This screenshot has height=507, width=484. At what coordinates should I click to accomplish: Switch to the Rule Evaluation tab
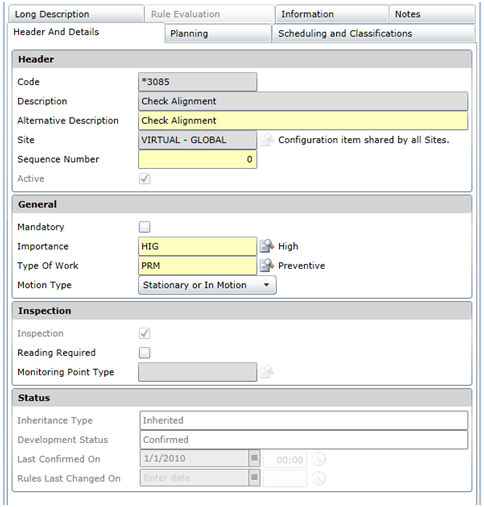tap(210, 14)
